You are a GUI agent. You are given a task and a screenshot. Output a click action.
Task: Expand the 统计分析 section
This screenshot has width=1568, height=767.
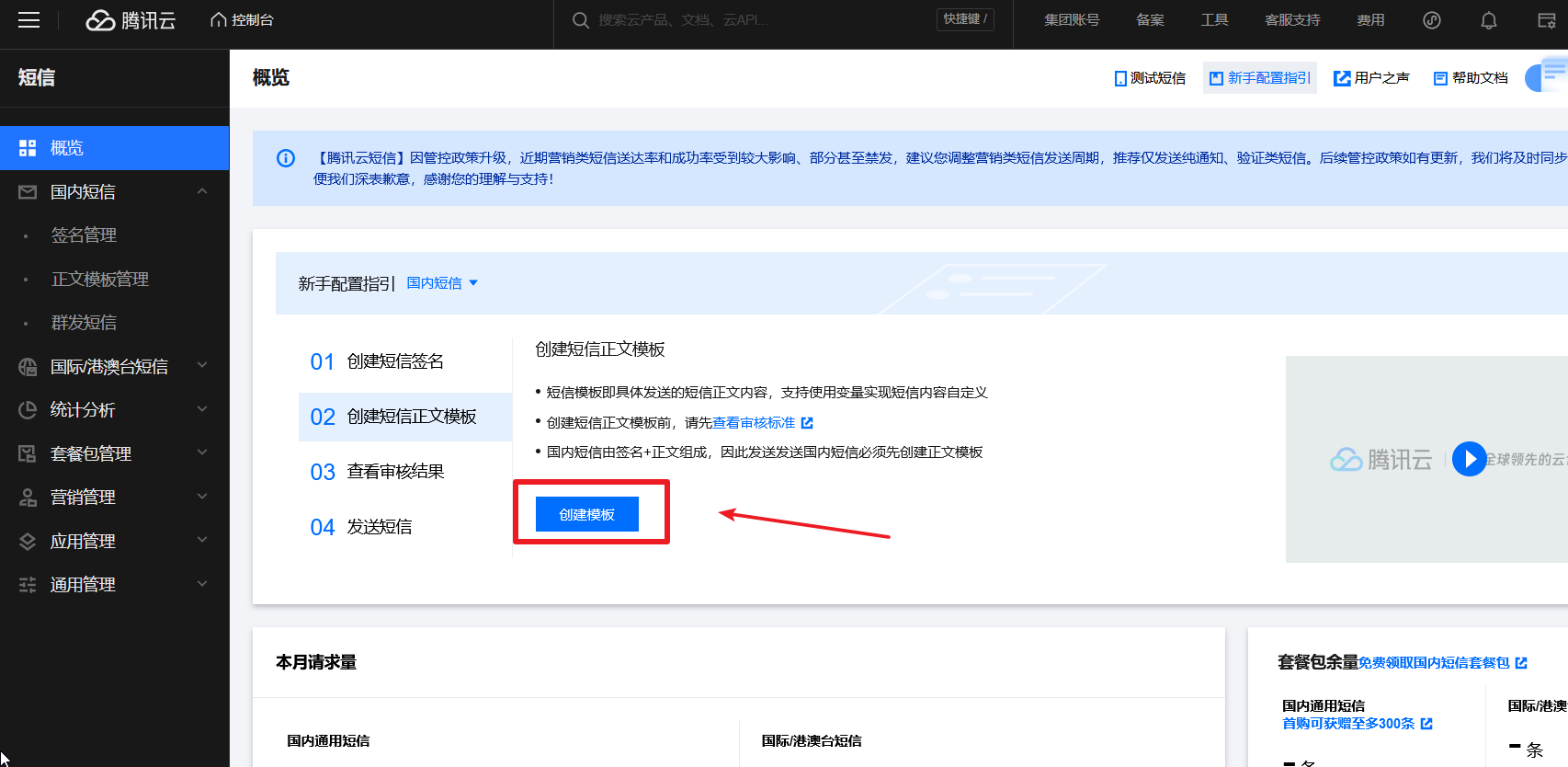point(202,409)
